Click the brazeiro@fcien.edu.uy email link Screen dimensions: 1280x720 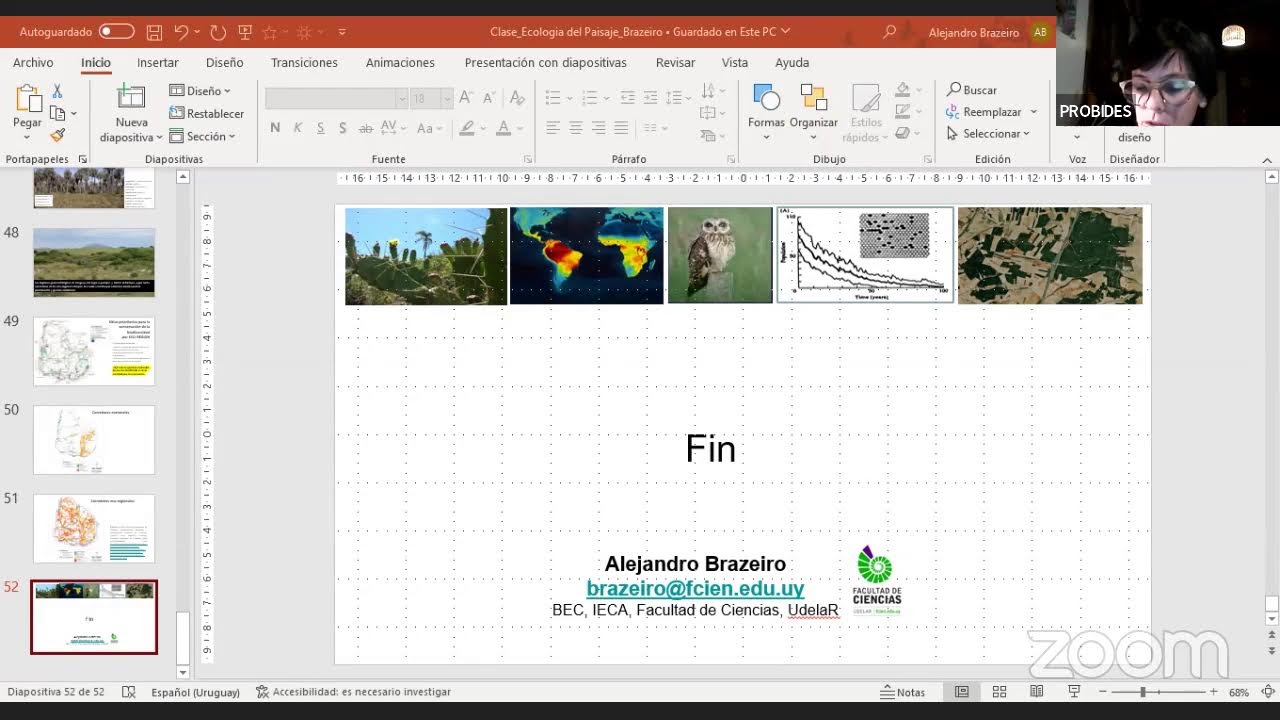click(695, 588)
